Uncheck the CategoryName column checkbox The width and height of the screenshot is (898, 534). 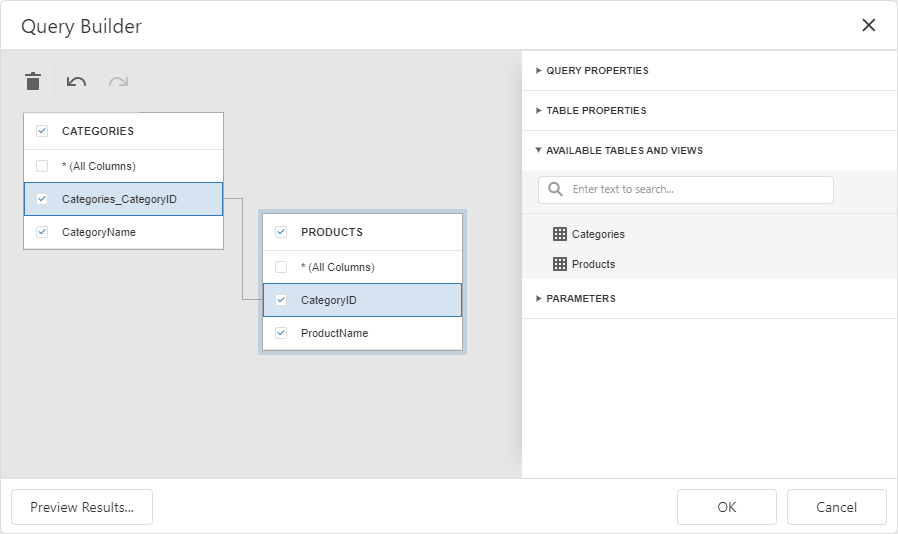(x=42, y=232)
